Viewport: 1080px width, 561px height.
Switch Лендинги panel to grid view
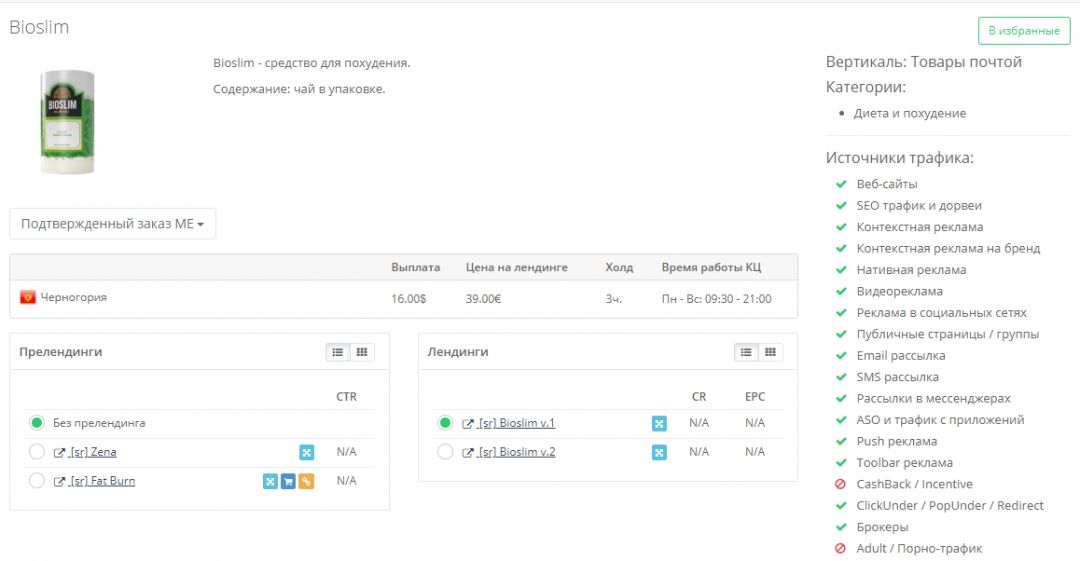770,352
